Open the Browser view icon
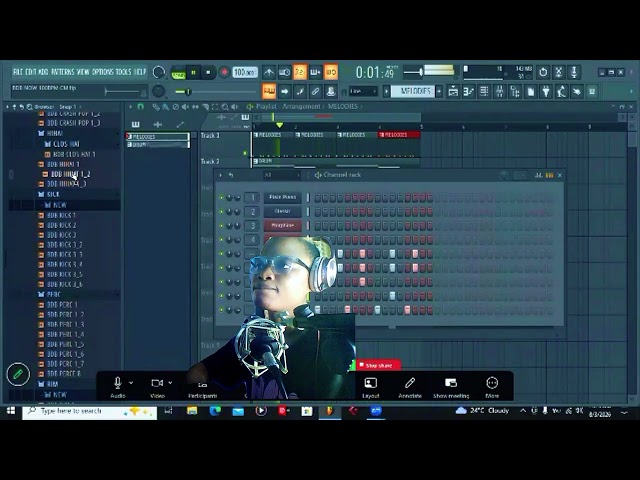This screenshot has height=480, width=640. tap(515, 91)
